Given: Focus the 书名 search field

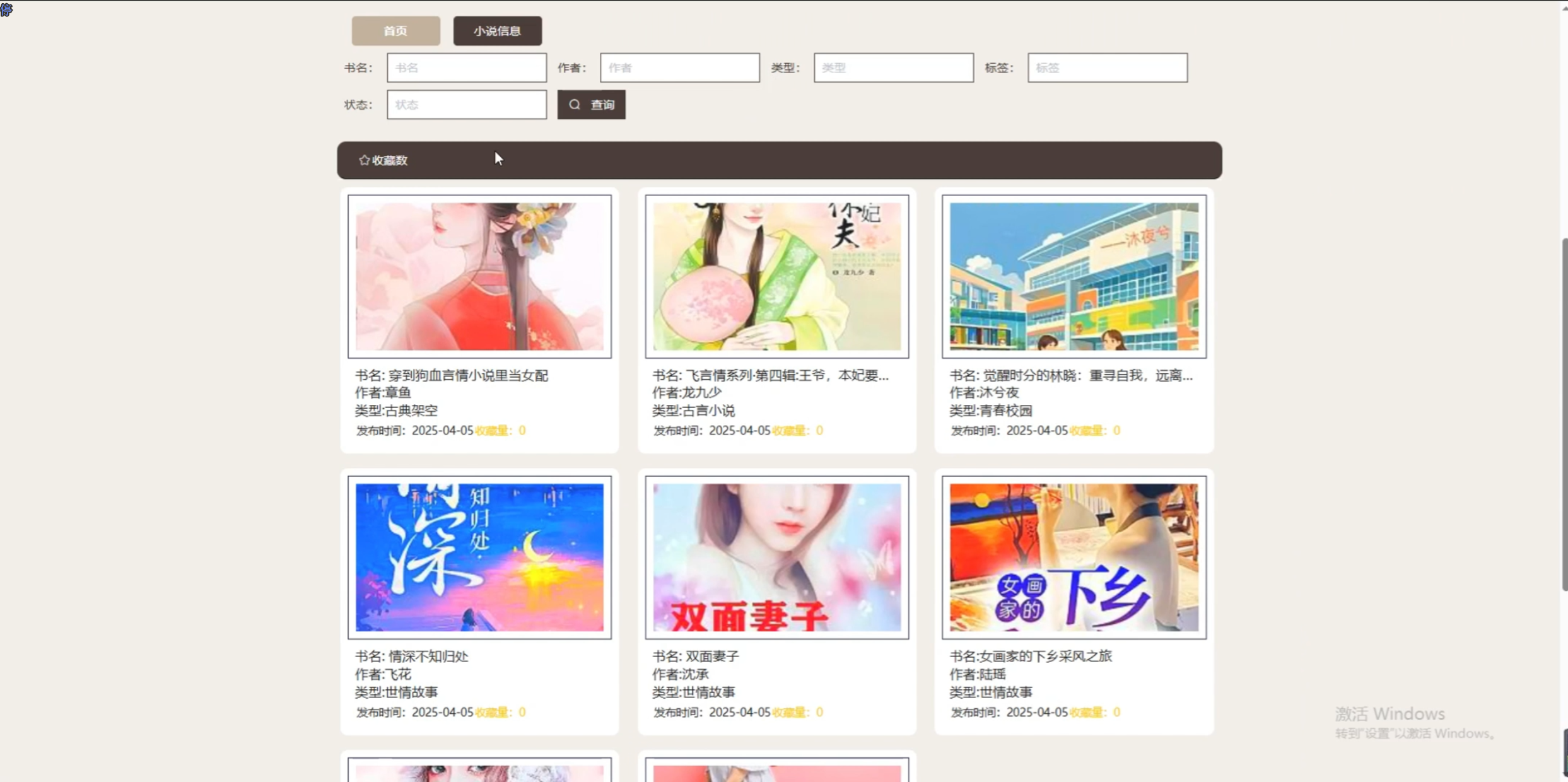Looking at the screenshot, I should (467, 68).
